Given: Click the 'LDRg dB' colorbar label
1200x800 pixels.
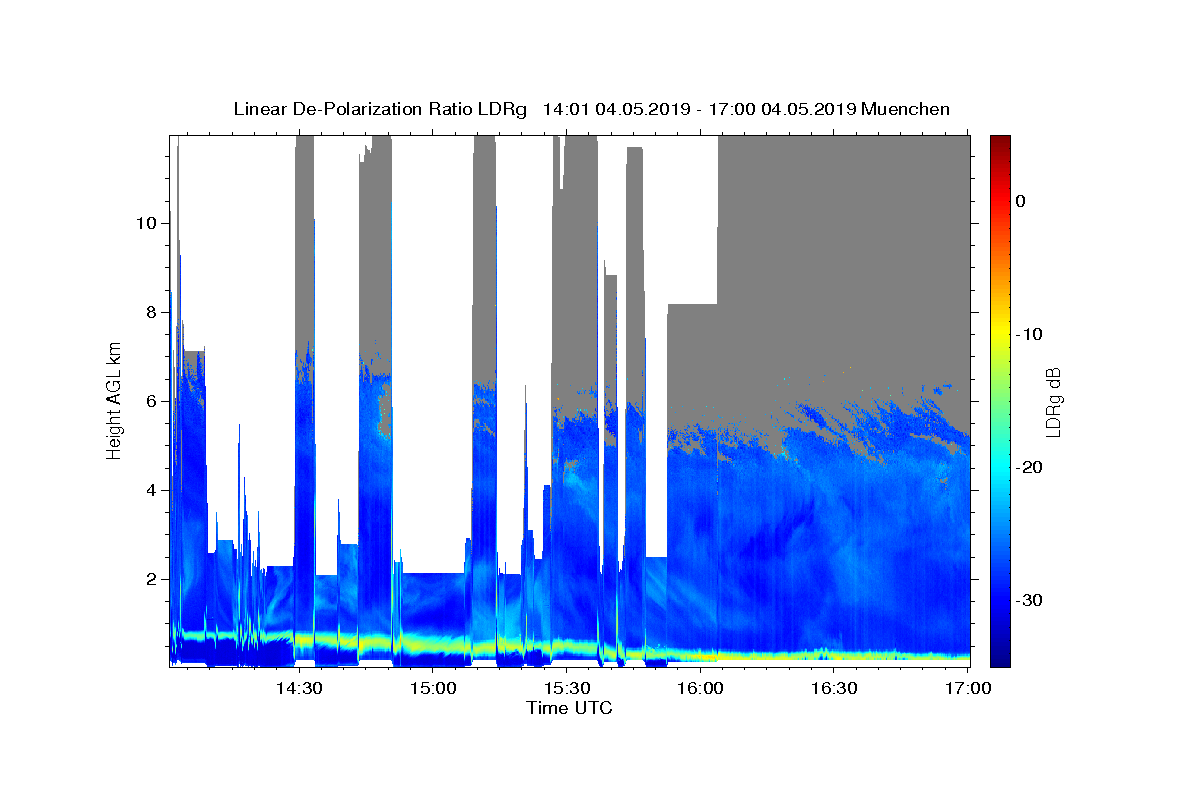Looking at the screenshot, I should point(1053,402).
